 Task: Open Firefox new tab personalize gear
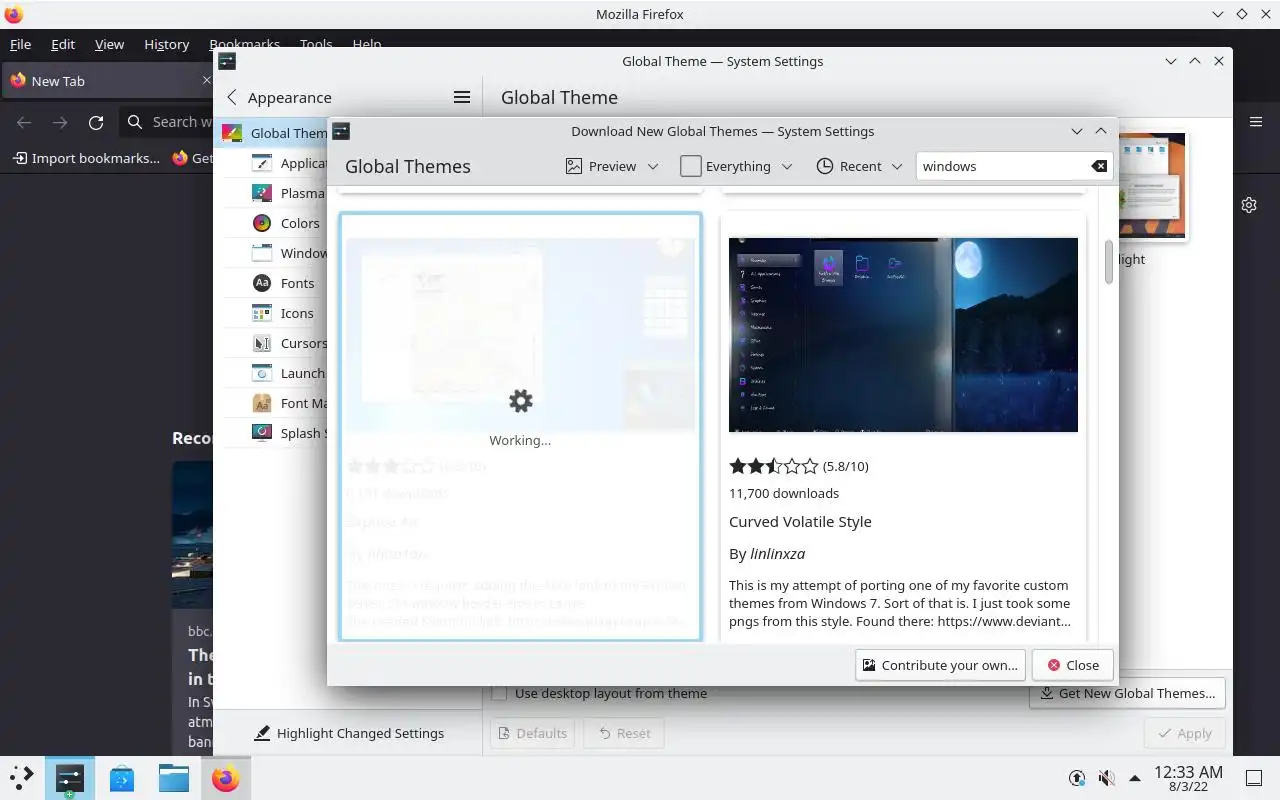click(x=1249, y=205)
